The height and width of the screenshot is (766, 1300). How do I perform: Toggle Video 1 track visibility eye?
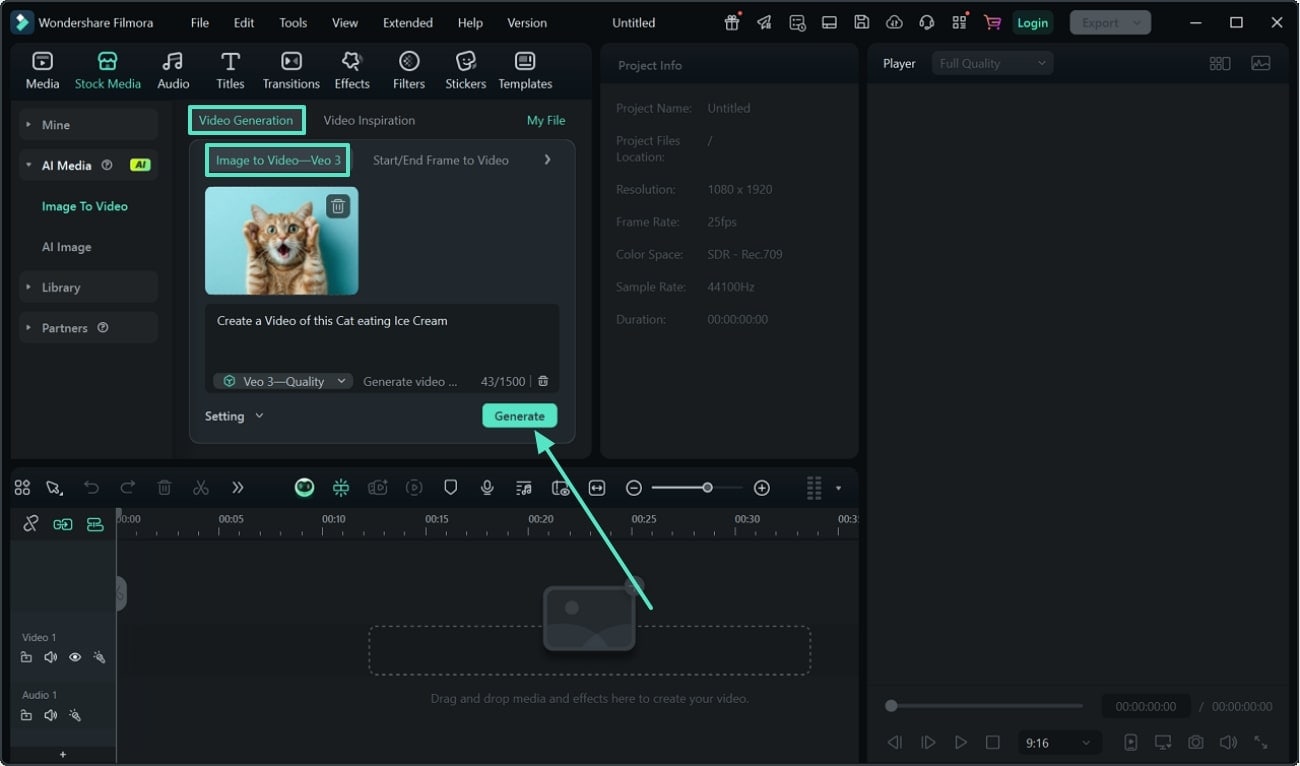tap(75, 657)
